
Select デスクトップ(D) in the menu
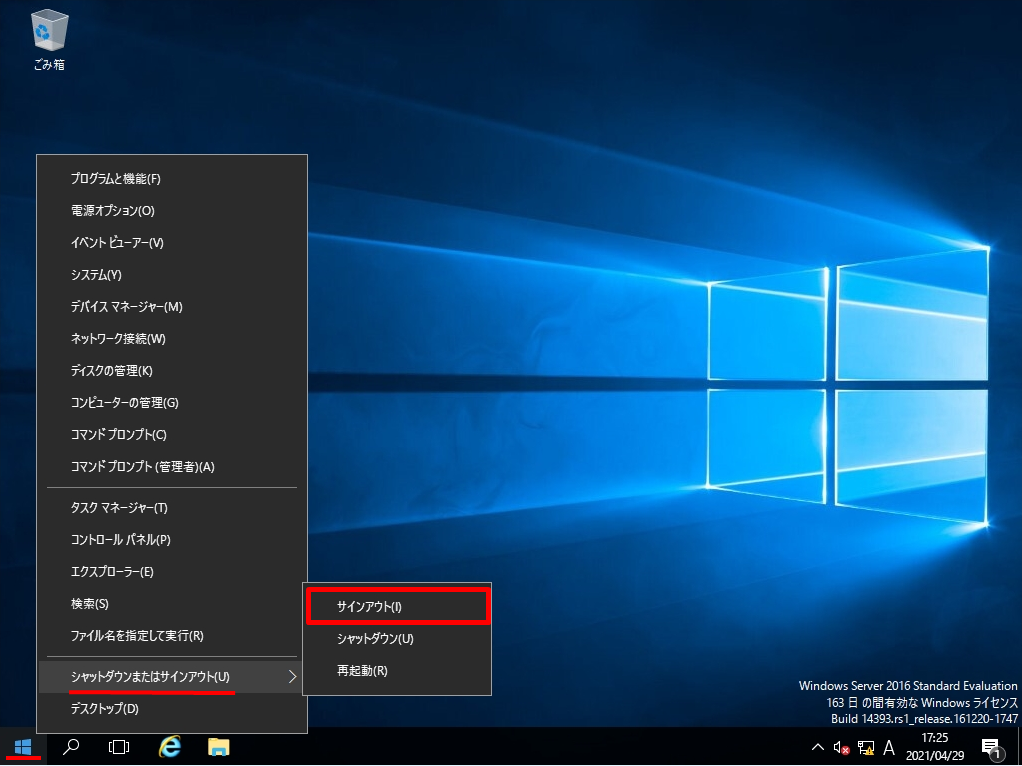(x=172, y=709)
